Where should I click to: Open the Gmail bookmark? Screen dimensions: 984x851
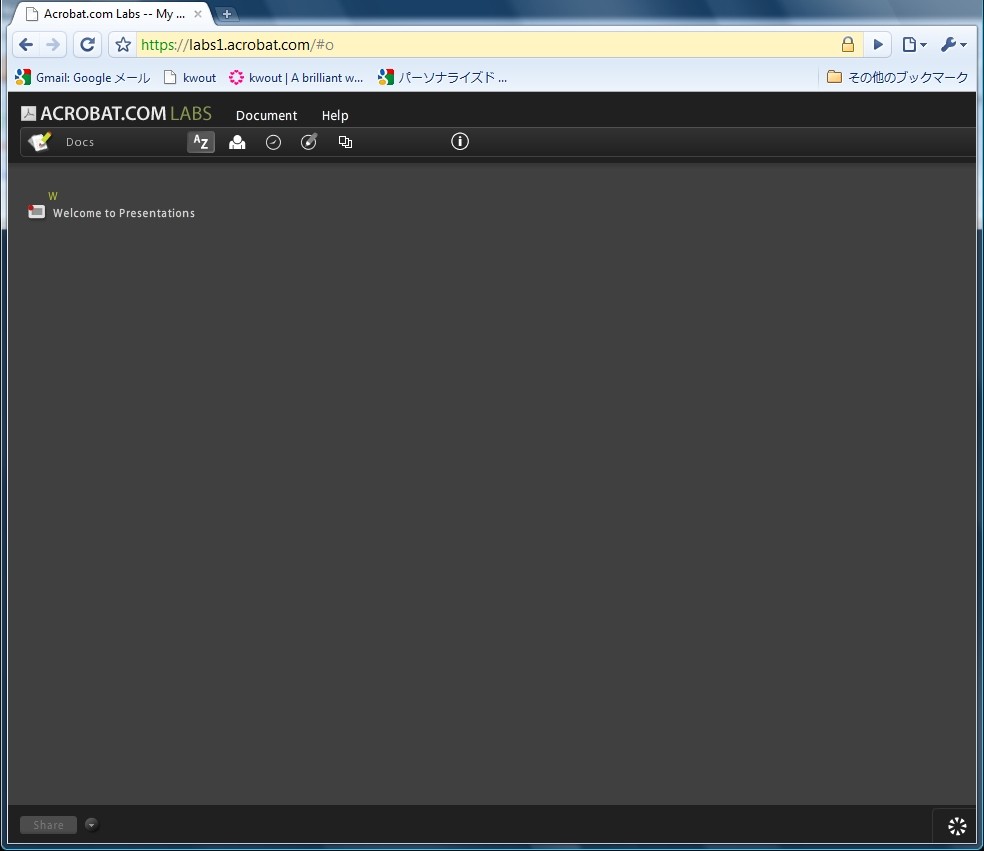coord(82,77)
